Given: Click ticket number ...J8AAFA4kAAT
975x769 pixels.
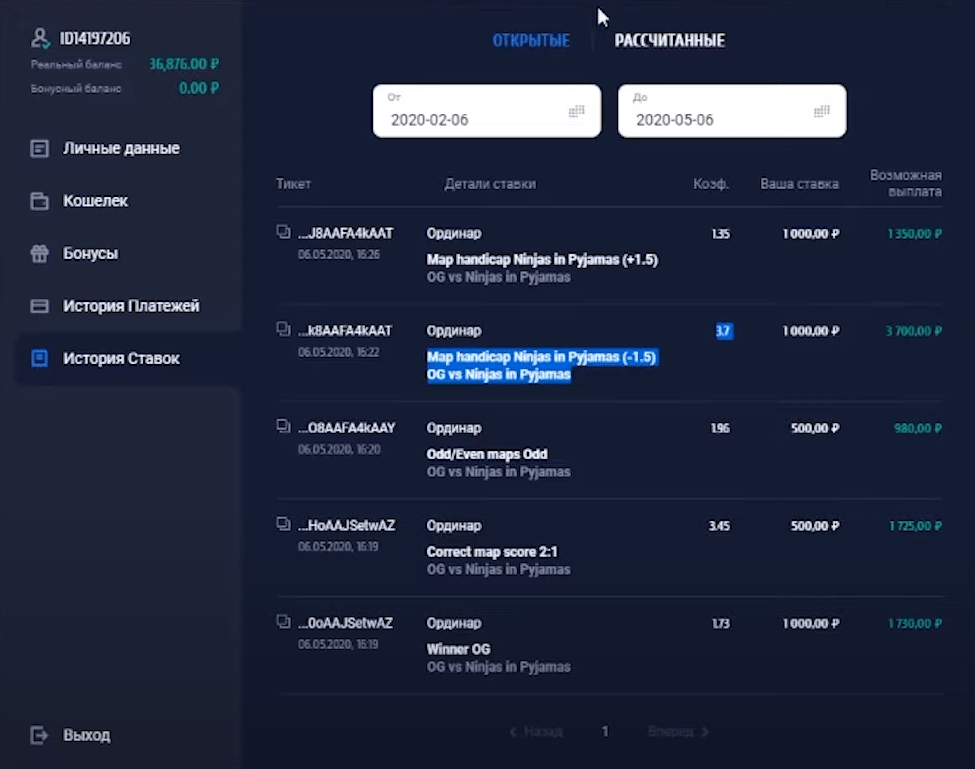Looking at the screenshot, I should (346, 234).
